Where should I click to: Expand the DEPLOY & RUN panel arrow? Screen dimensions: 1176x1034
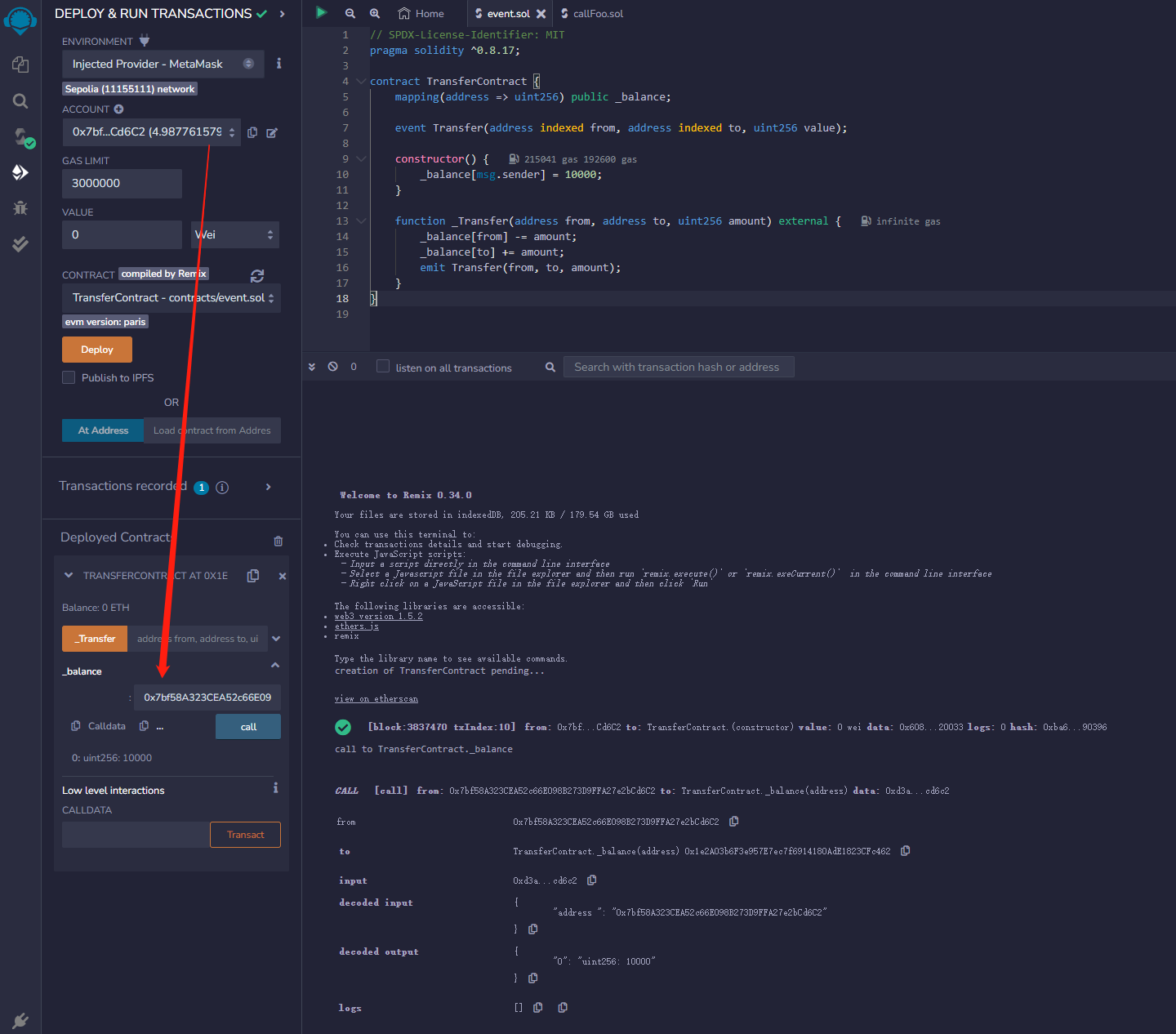click(282, 14)
